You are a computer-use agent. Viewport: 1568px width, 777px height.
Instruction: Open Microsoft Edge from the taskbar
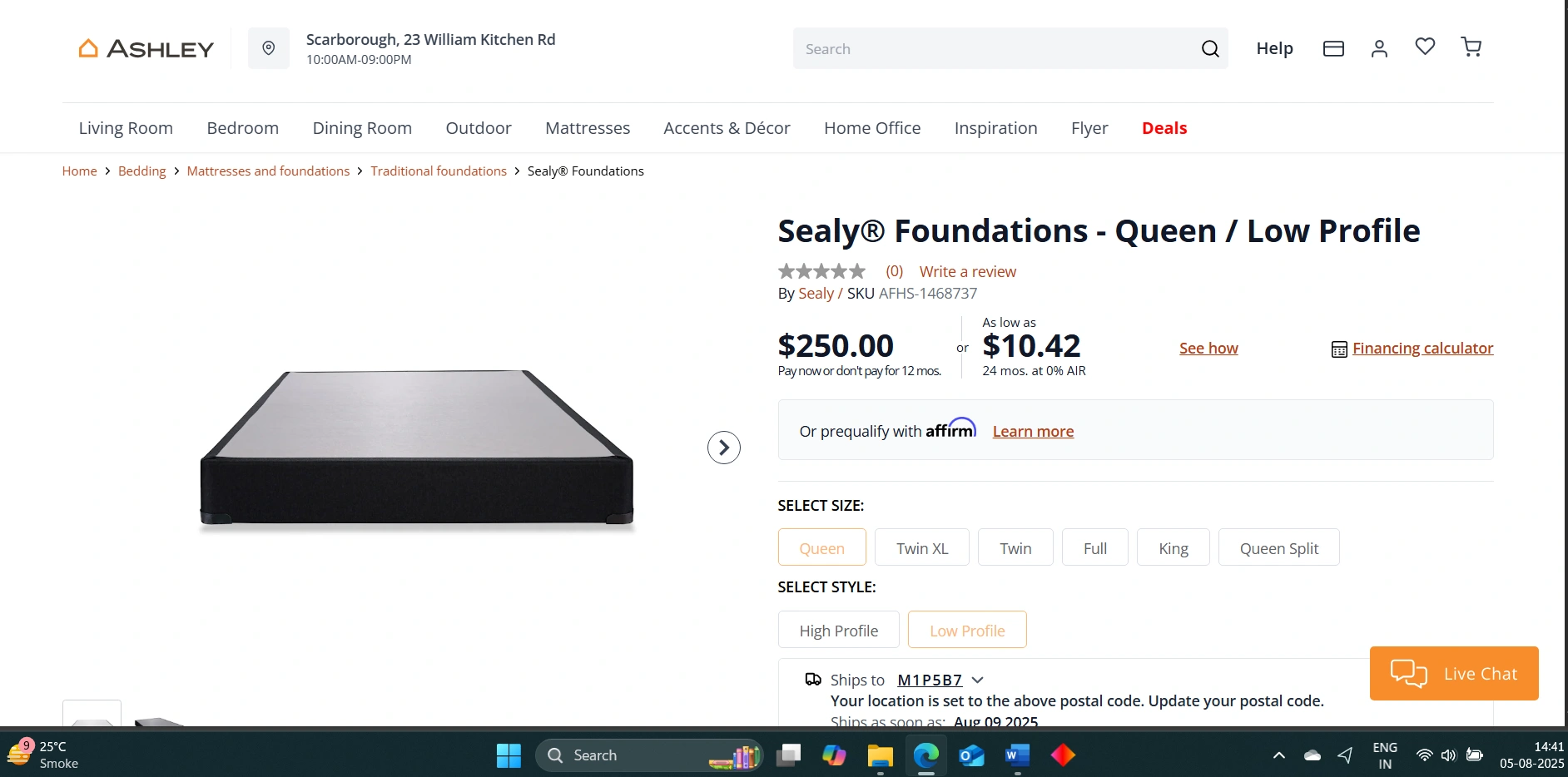pos(925,755)
